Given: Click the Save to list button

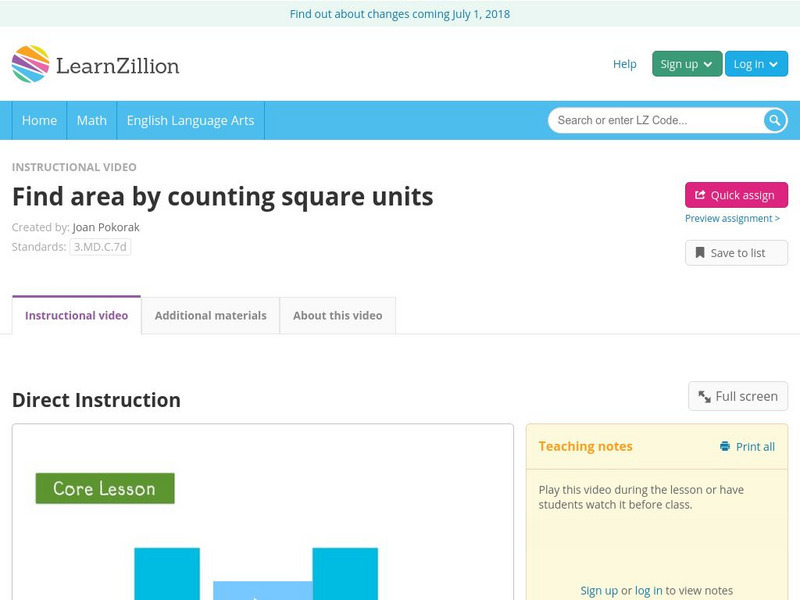Looking at the screenshot, I should tap(736, 253).
